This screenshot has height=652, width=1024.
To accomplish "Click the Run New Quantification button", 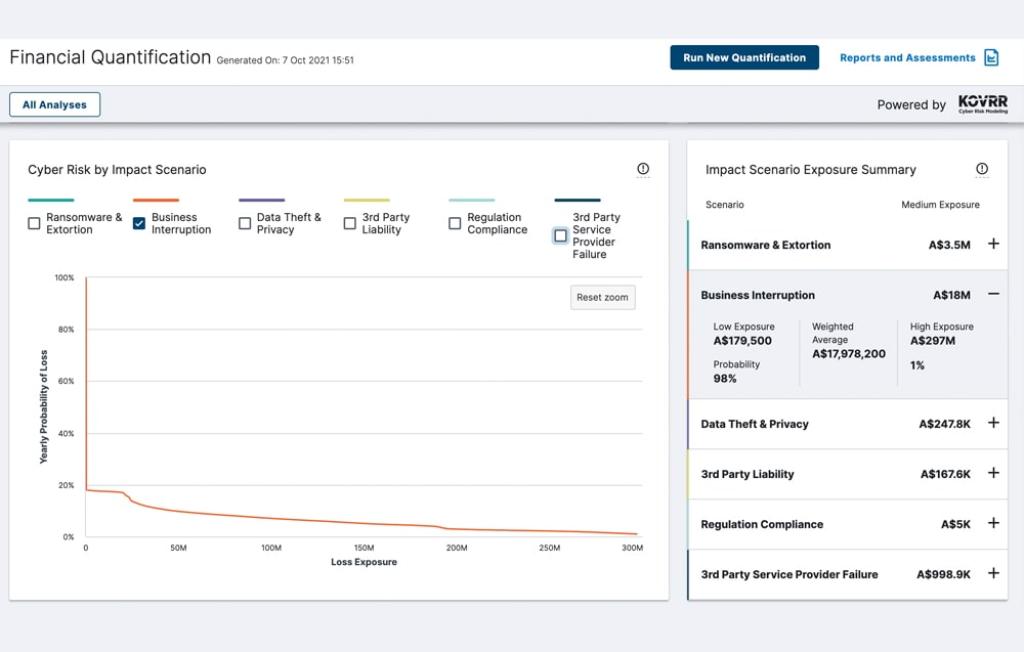I will 744,58.
